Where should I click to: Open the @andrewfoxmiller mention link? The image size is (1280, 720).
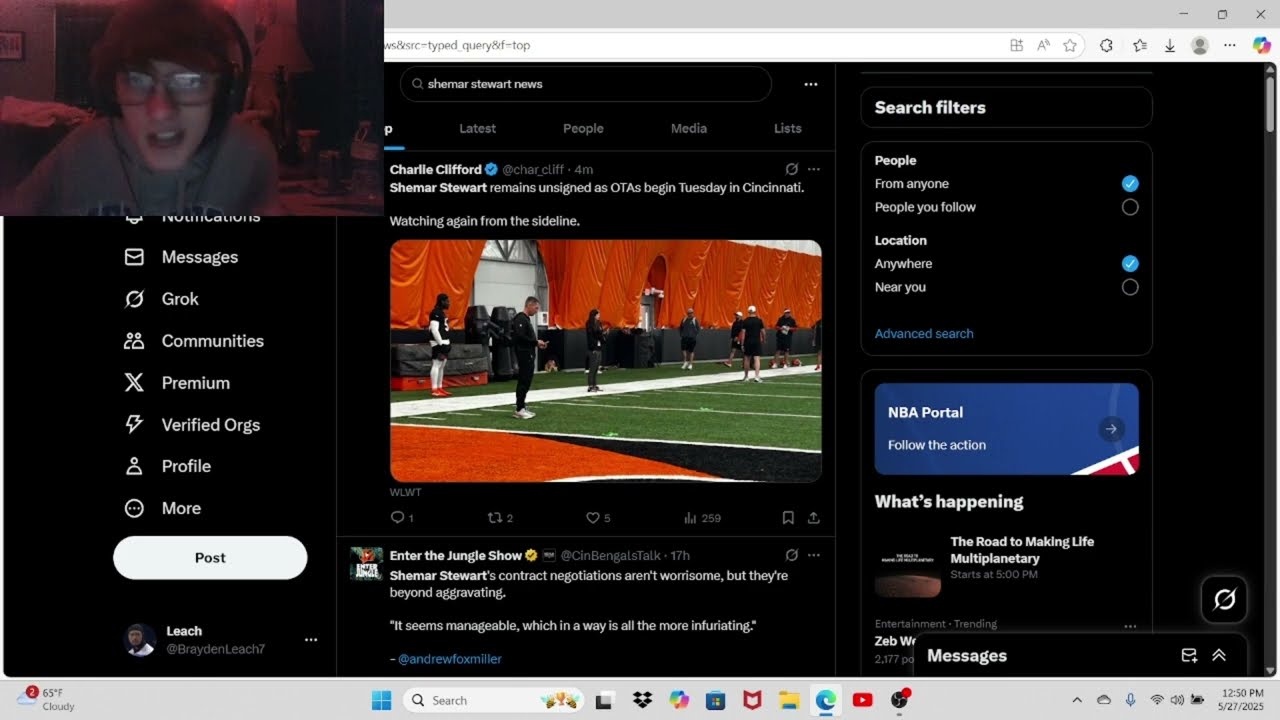click(450, 659)
